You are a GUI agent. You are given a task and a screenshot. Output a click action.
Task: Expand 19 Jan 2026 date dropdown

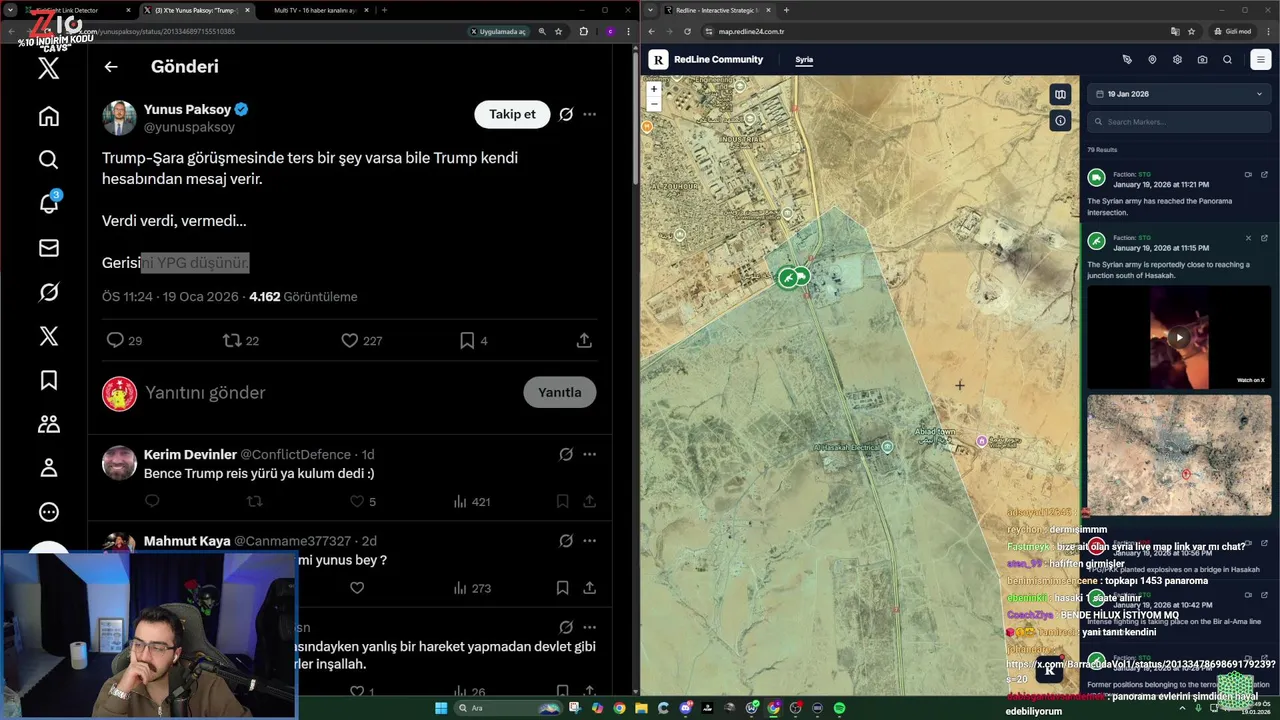(1179, 94)
